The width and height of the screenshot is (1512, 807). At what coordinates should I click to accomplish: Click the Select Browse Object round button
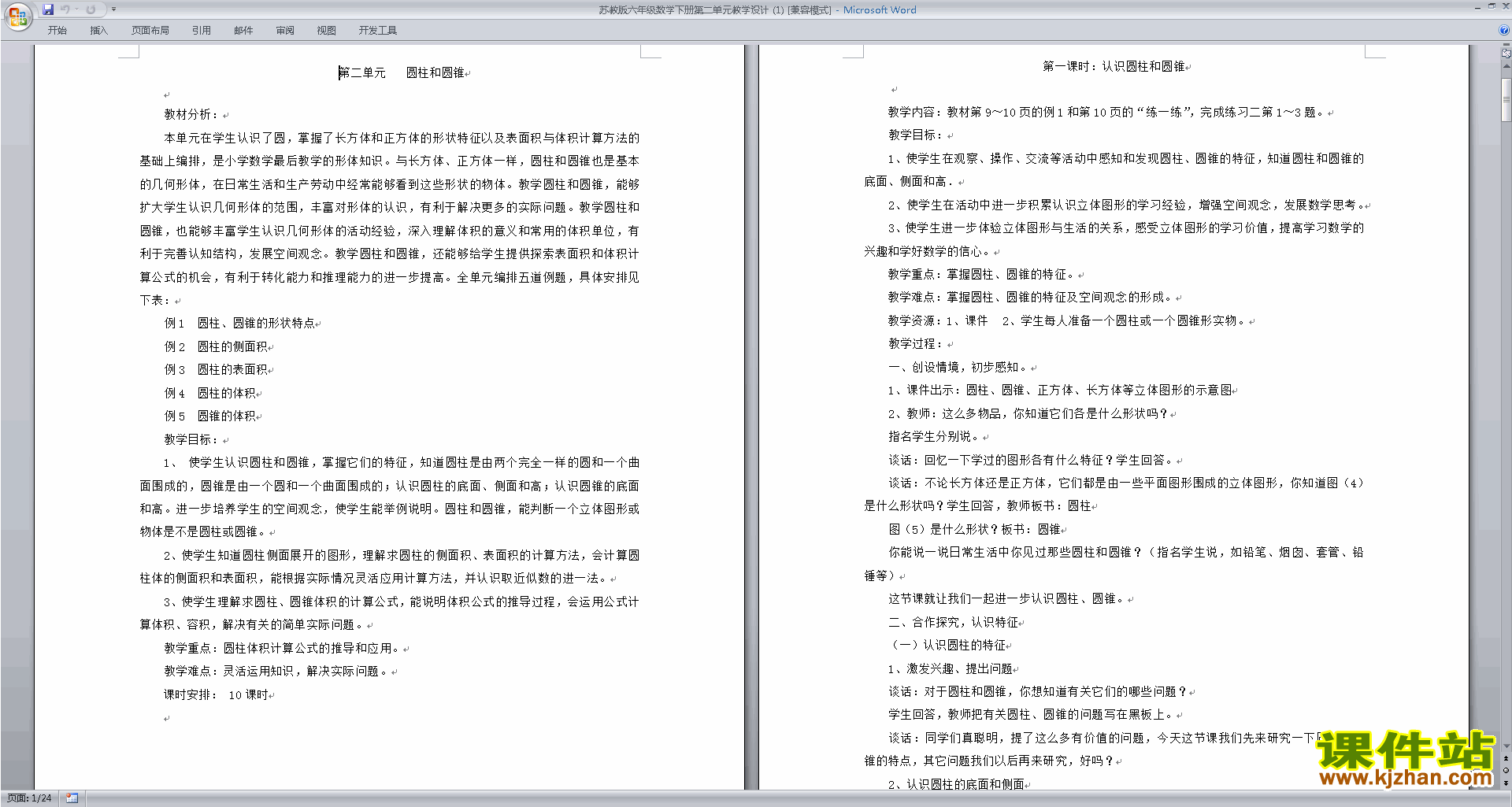tap(1506, 770)
